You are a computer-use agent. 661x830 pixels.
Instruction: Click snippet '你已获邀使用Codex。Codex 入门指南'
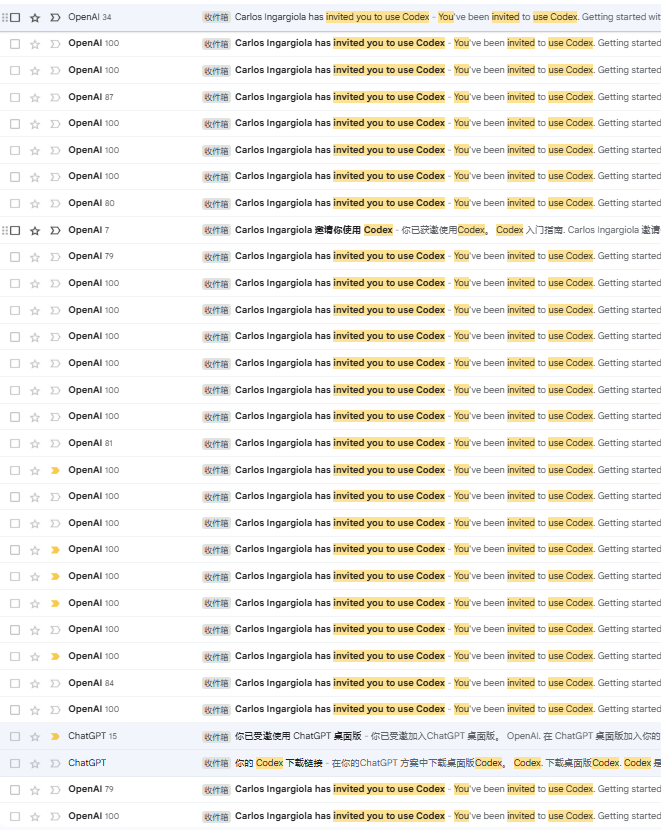pyautogui.click(x=483, y=230)
